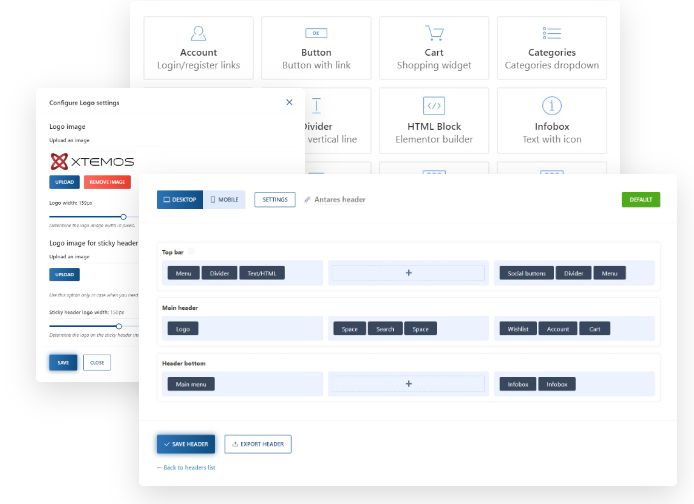Add the Button element card
The width and height of the screenshot is (694, 504).
pos(316,48)
